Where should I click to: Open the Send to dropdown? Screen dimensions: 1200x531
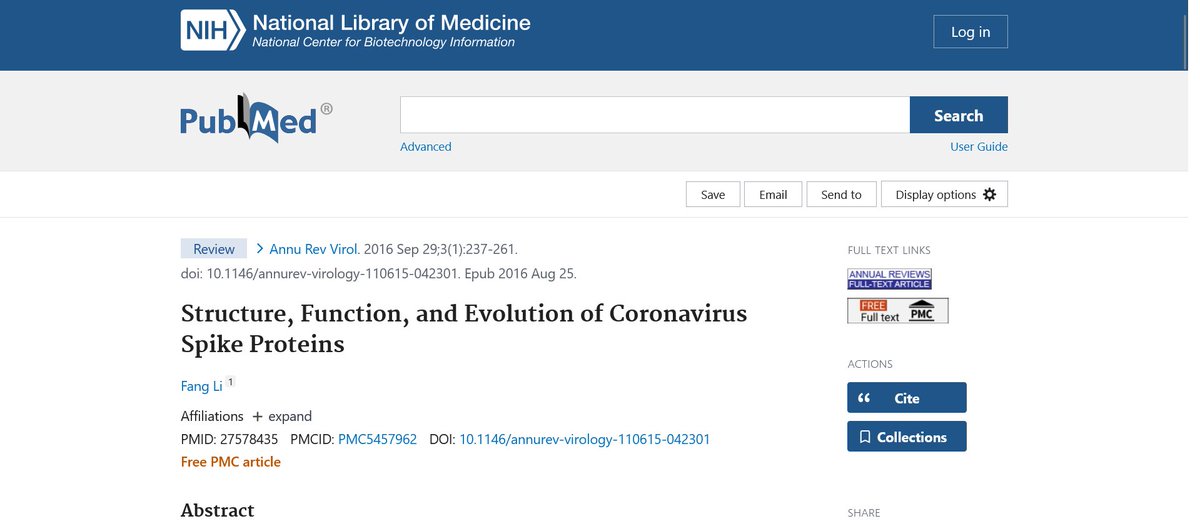tap(841, 194)
